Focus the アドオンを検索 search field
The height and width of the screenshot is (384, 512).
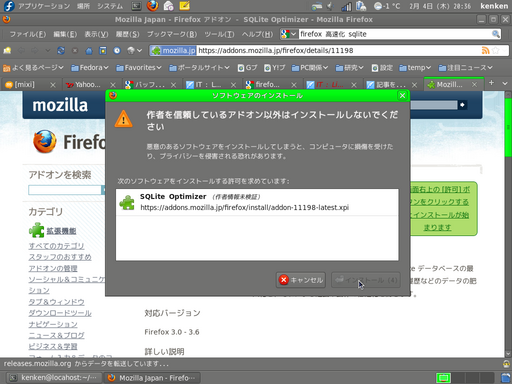[65, 190]
